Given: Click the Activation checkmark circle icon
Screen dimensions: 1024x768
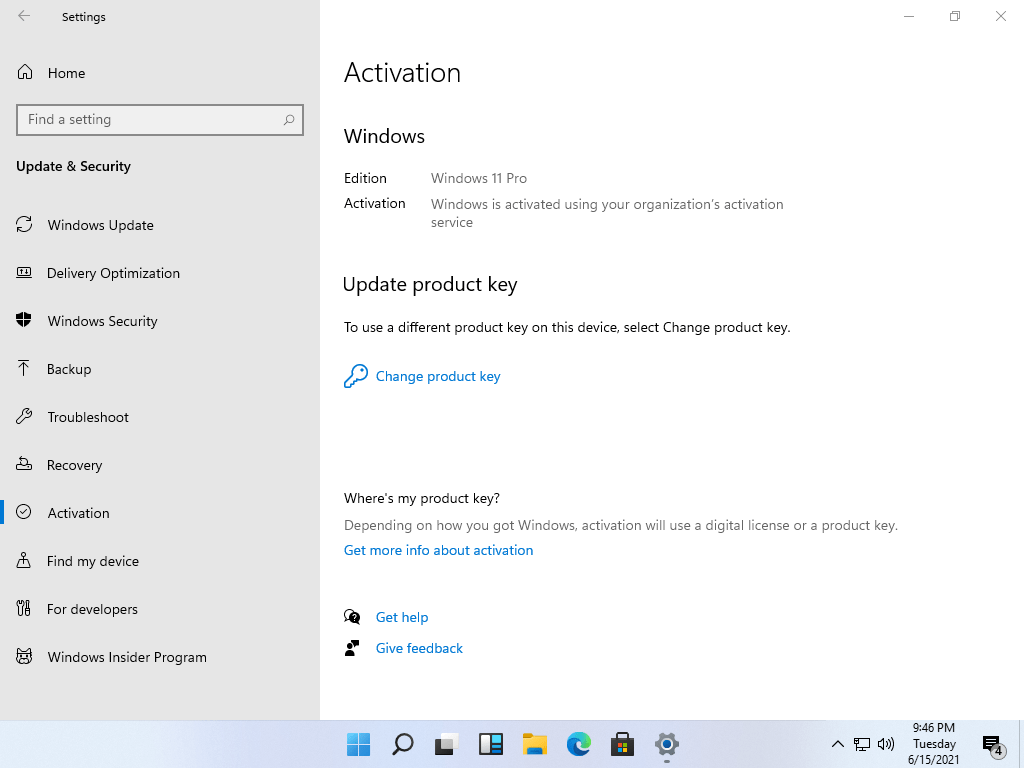Looking at the screenshot, I should (24, 512).
